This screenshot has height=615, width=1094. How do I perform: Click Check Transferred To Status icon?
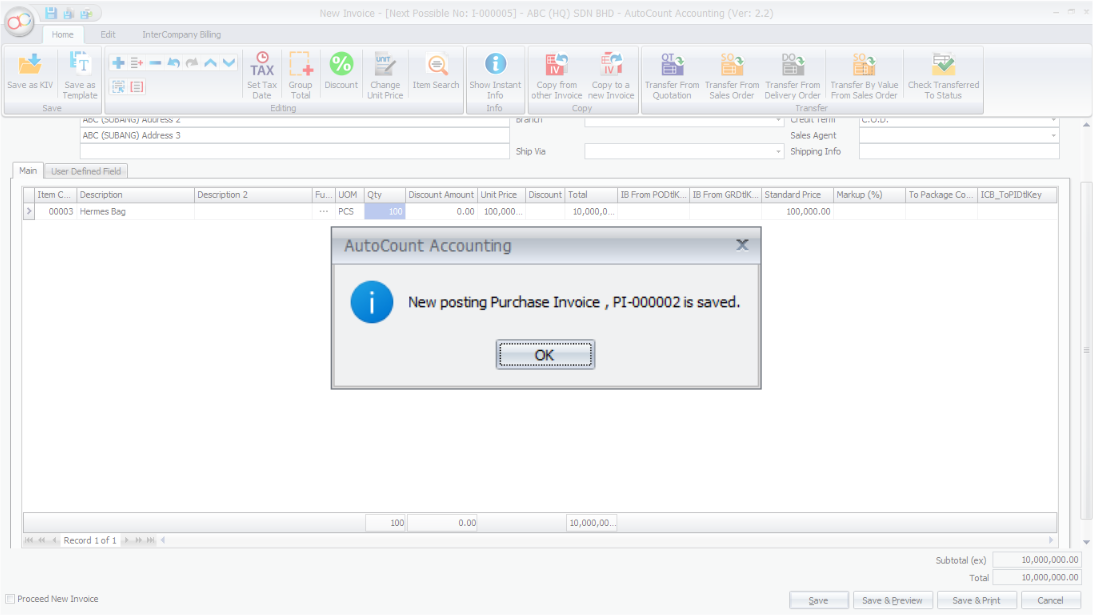click(x=943, y=66)
